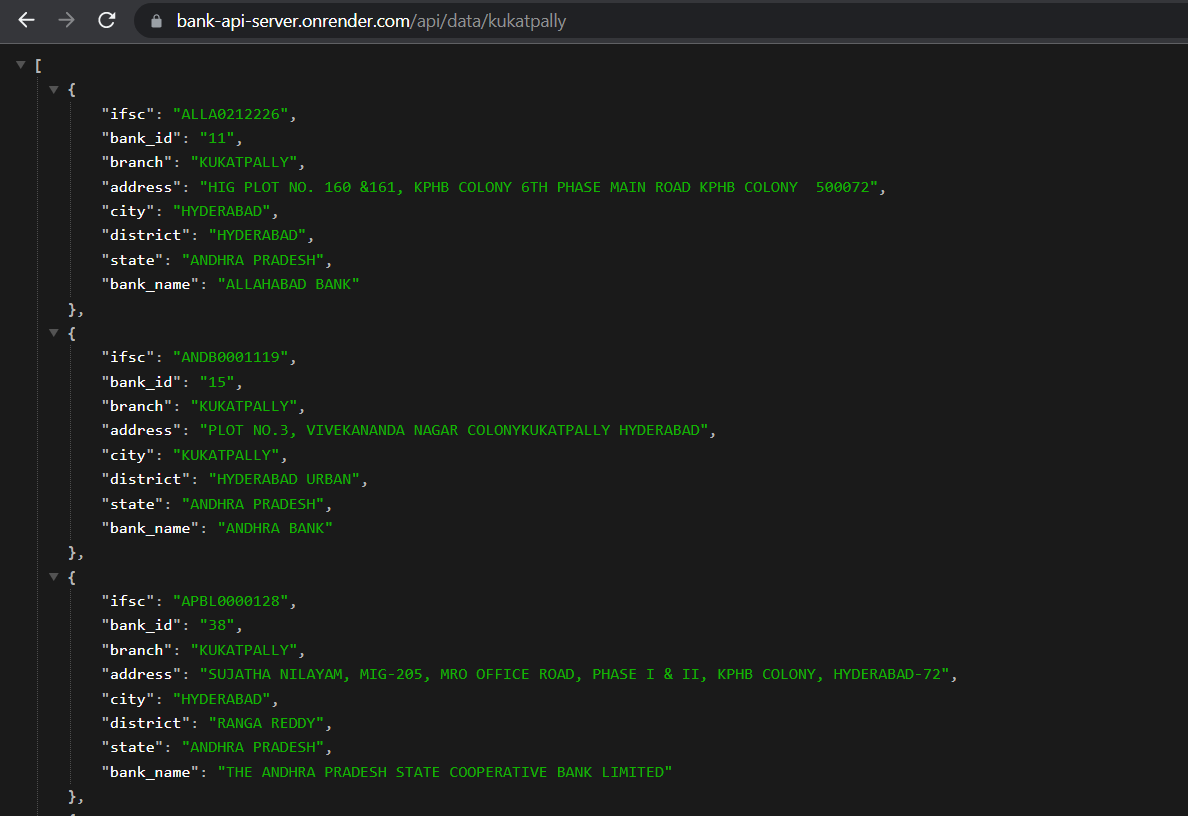Select branch "KUKATPALLY" in the ANDB0001119 record
This screenshot has width=1188, height=816.
coord(244,406)
